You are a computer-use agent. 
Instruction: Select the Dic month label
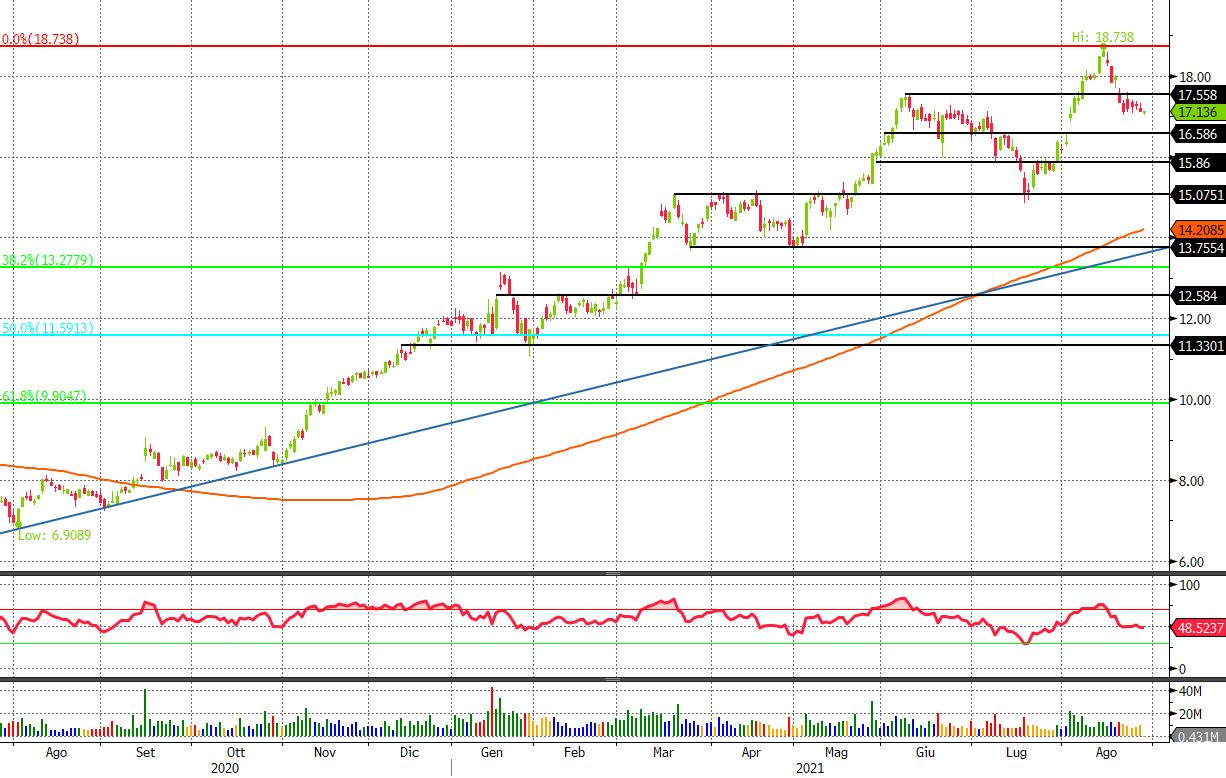coord(409,752)
